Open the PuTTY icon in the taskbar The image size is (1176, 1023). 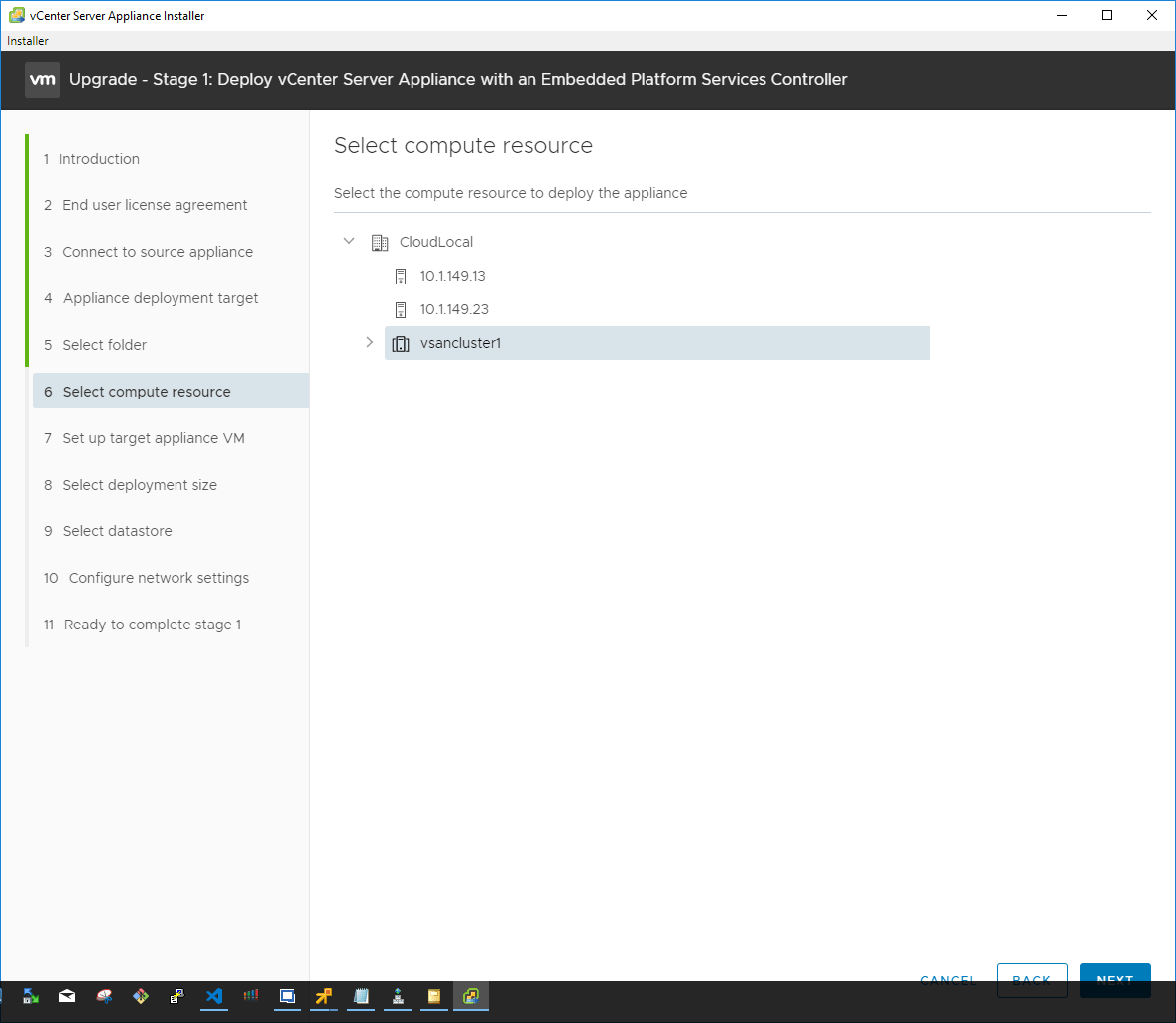click(x=177, y=996)
